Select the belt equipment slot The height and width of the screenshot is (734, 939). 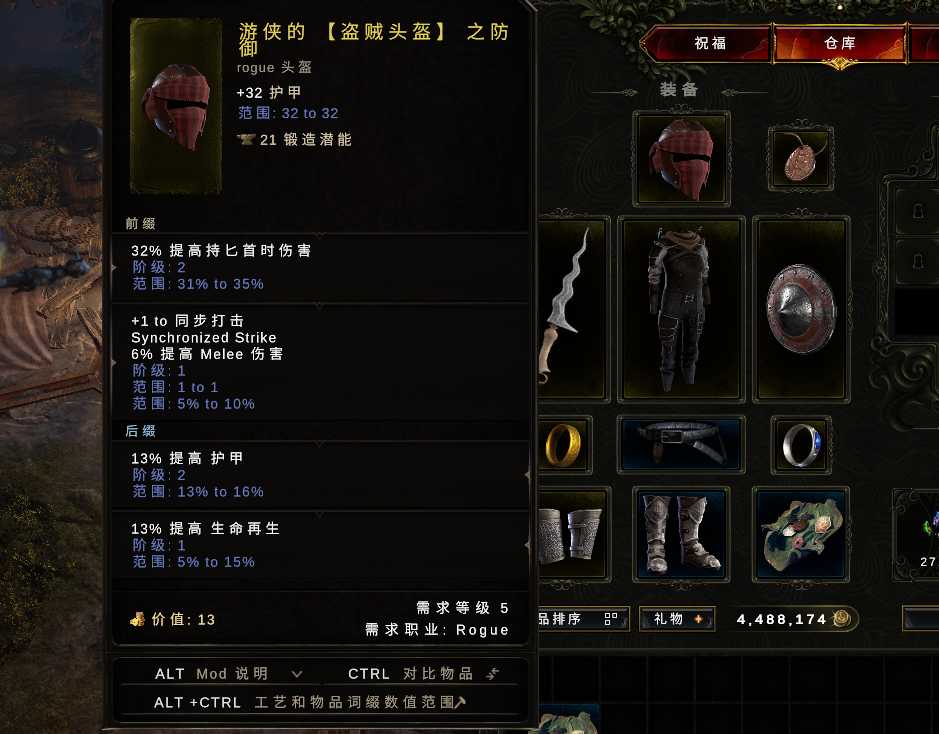(681, 445)
